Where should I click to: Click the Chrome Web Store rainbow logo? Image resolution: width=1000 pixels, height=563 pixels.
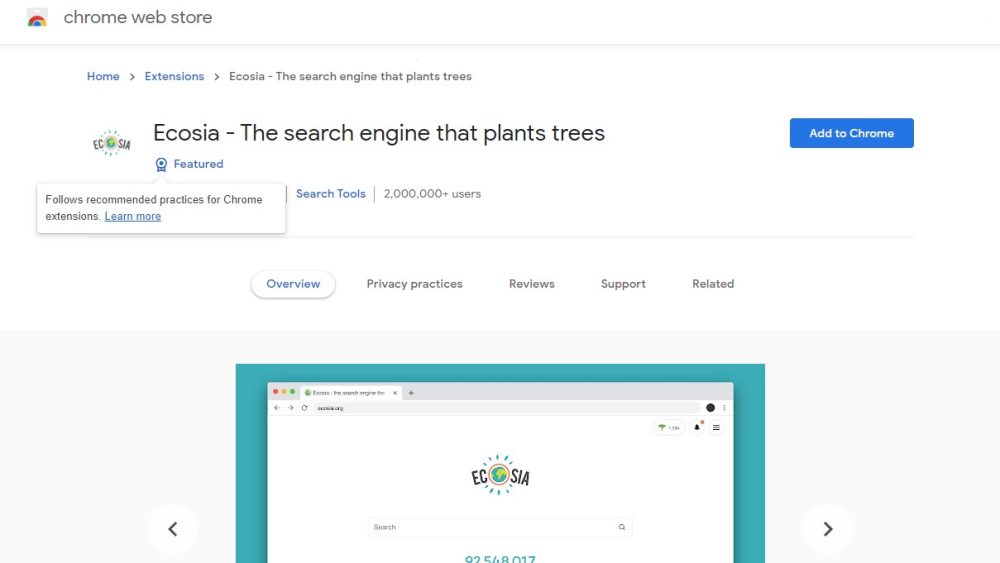[x=37, y=18]
